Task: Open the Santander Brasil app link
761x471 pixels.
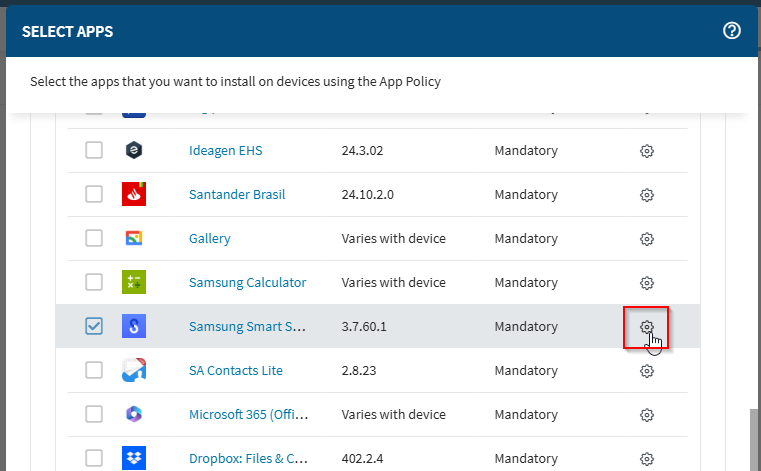Action: click(x=237, y=194)
